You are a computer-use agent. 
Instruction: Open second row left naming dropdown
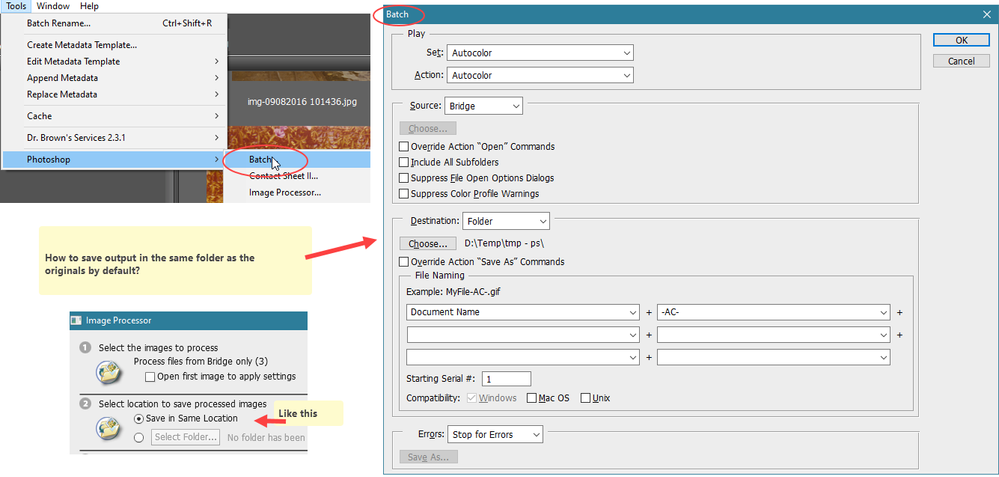522,335
